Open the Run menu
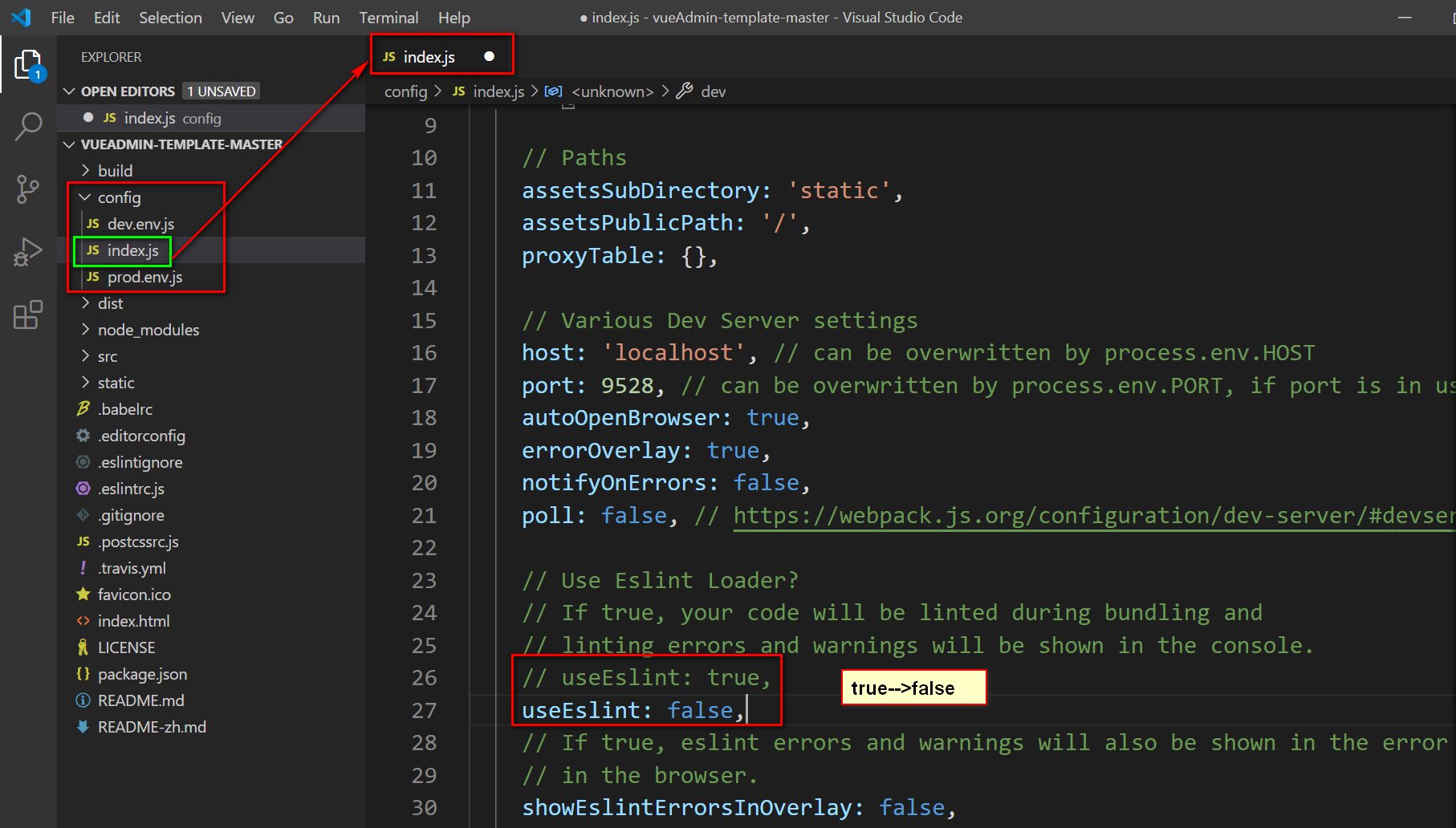The width and height of the screenshot is (1456, 828). pos(326,18)
